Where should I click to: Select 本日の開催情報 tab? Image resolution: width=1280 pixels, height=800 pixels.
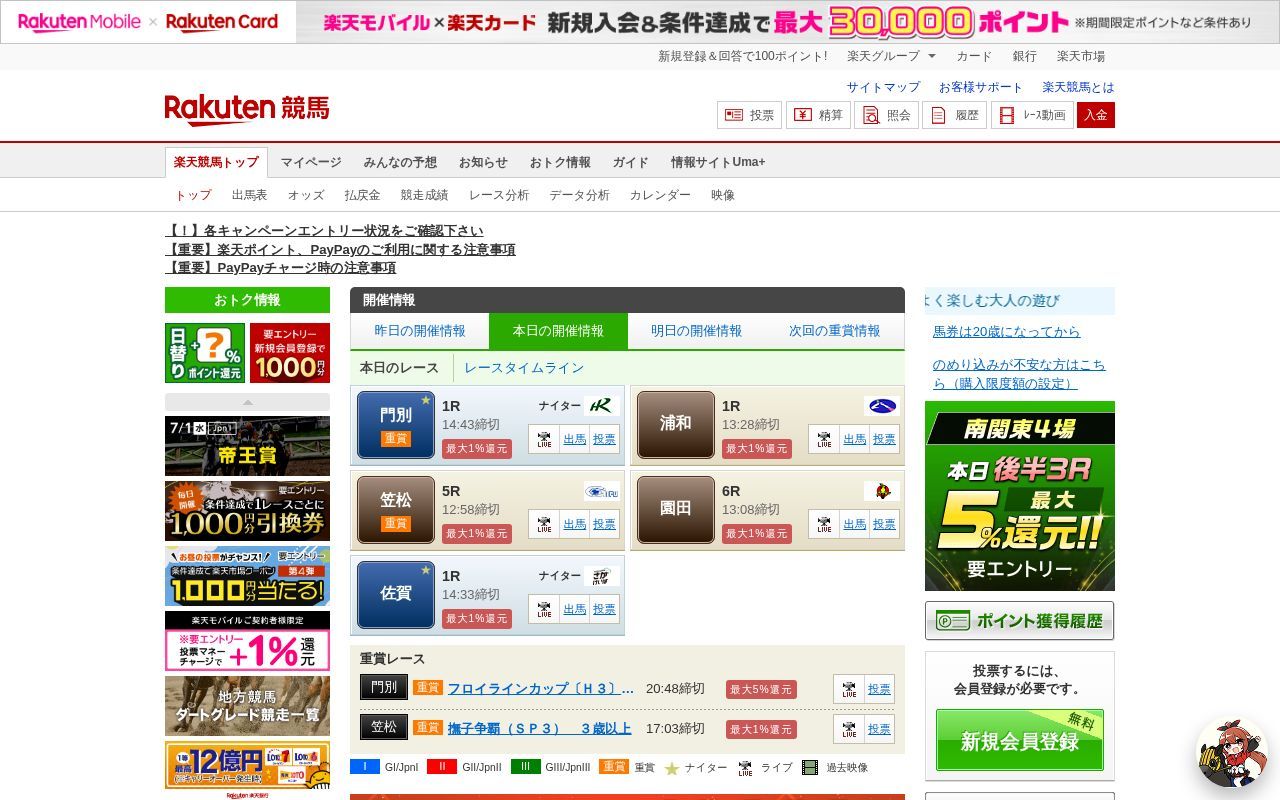(x=558, y=331)
